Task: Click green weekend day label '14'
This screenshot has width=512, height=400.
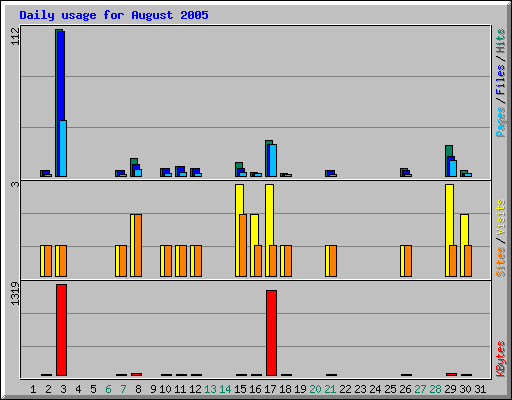Action: pyautogui.click(x=225, y=389)
